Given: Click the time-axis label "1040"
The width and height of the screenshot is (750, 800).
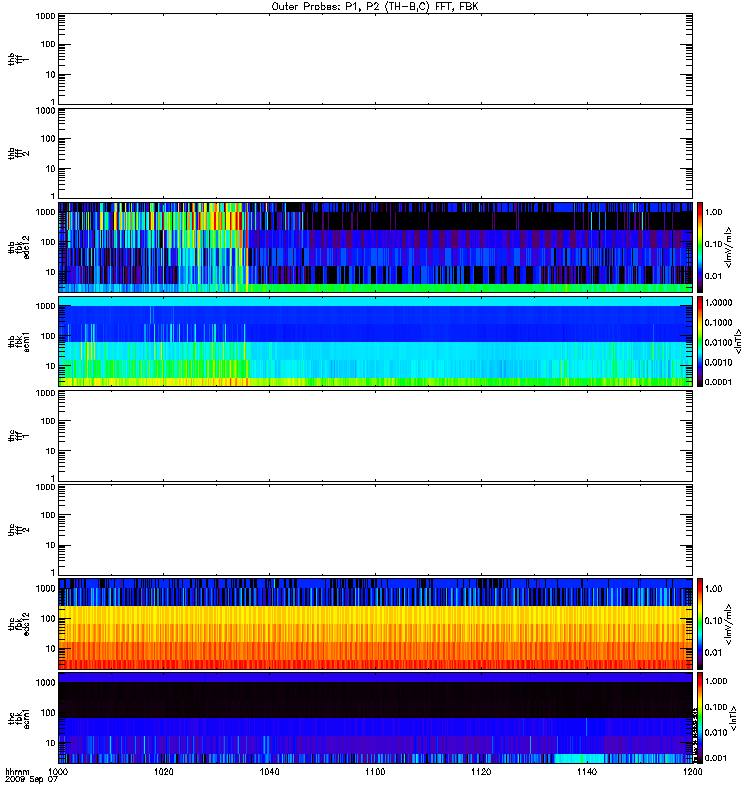Looking at the screenshot, I should point(269,771).
